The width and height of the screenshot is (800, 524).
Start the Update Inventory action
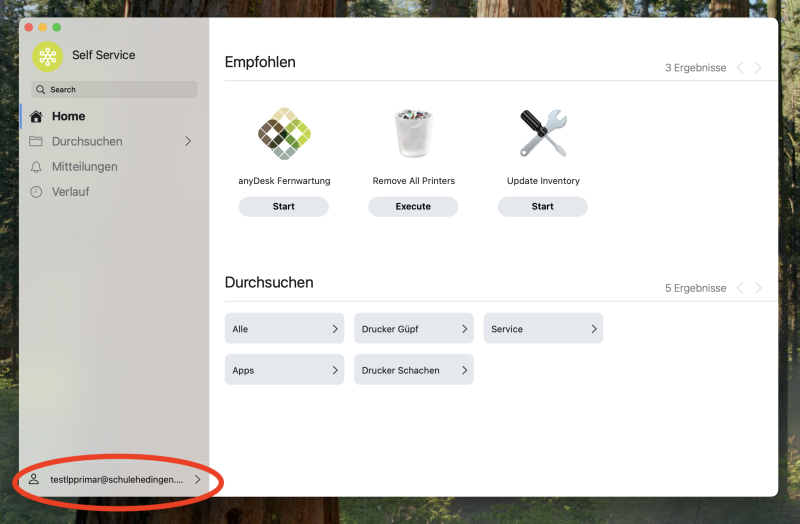point(543,207)
